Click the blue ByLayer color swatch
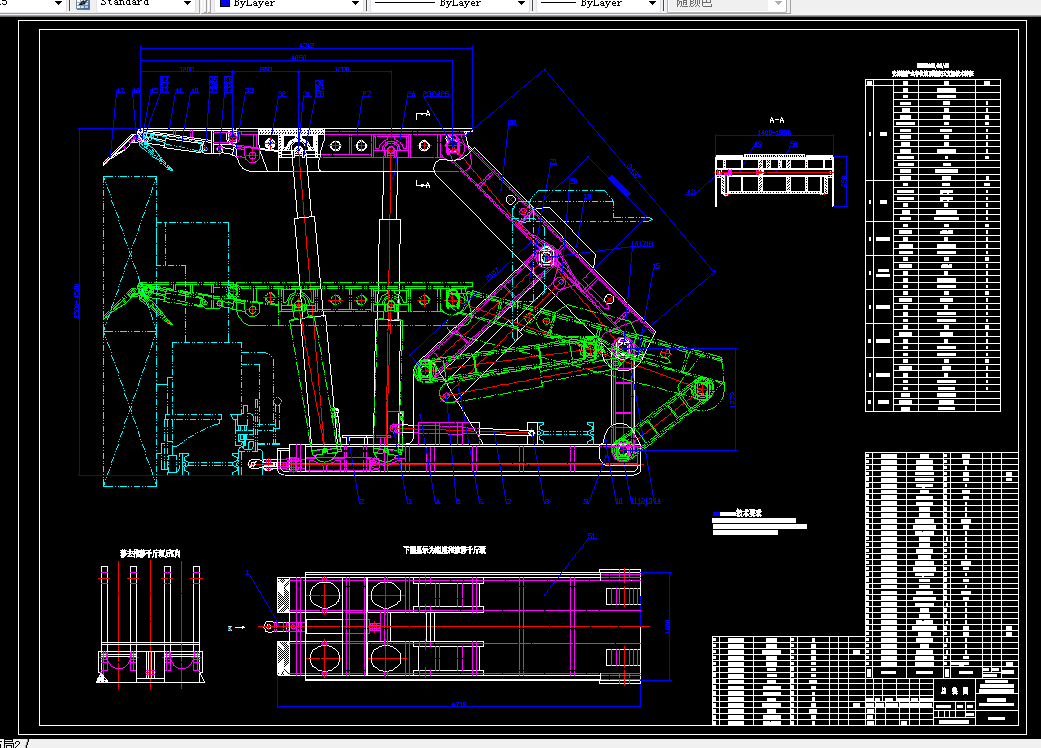This screenshot has width=1041, height=748. pos(224,3)
